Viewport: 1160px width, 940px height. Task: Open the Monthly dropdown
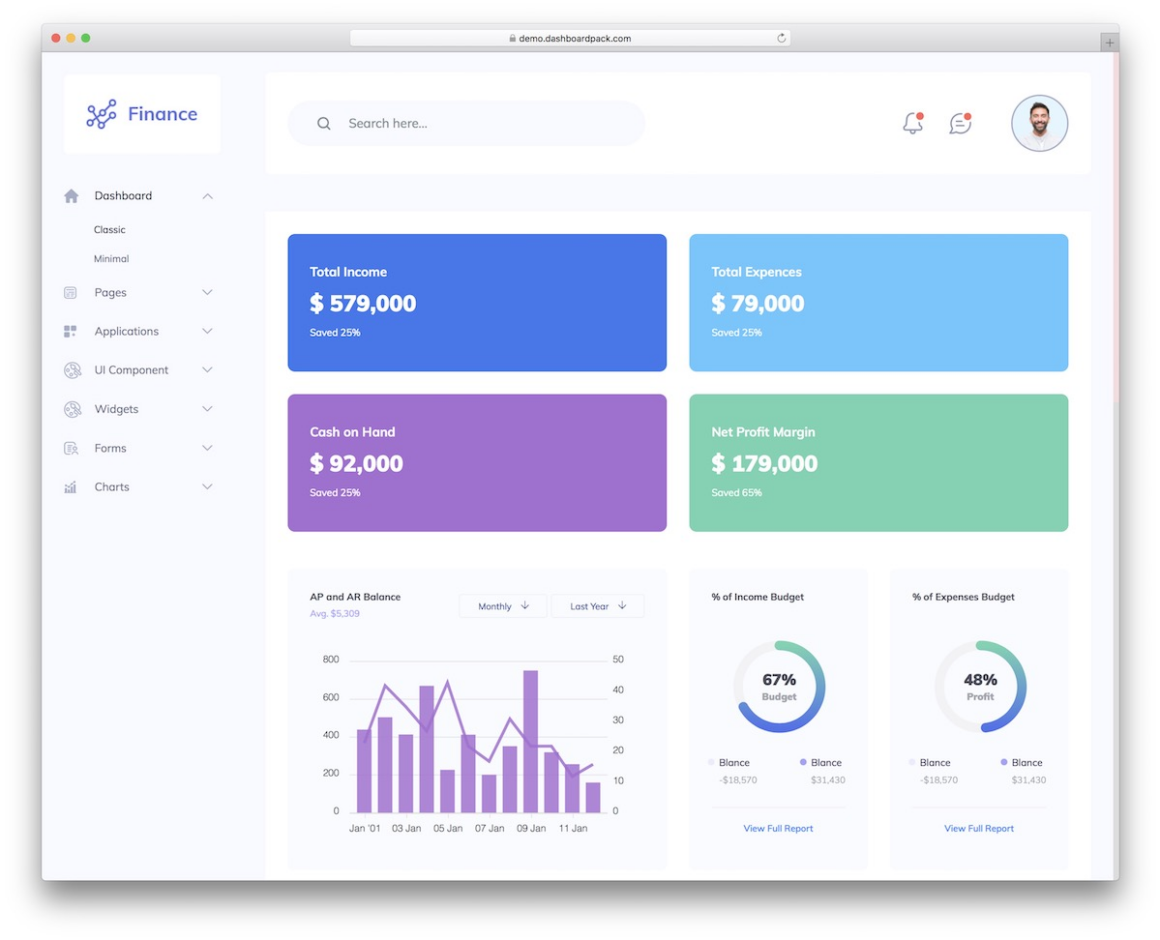[x=502, y=605]
